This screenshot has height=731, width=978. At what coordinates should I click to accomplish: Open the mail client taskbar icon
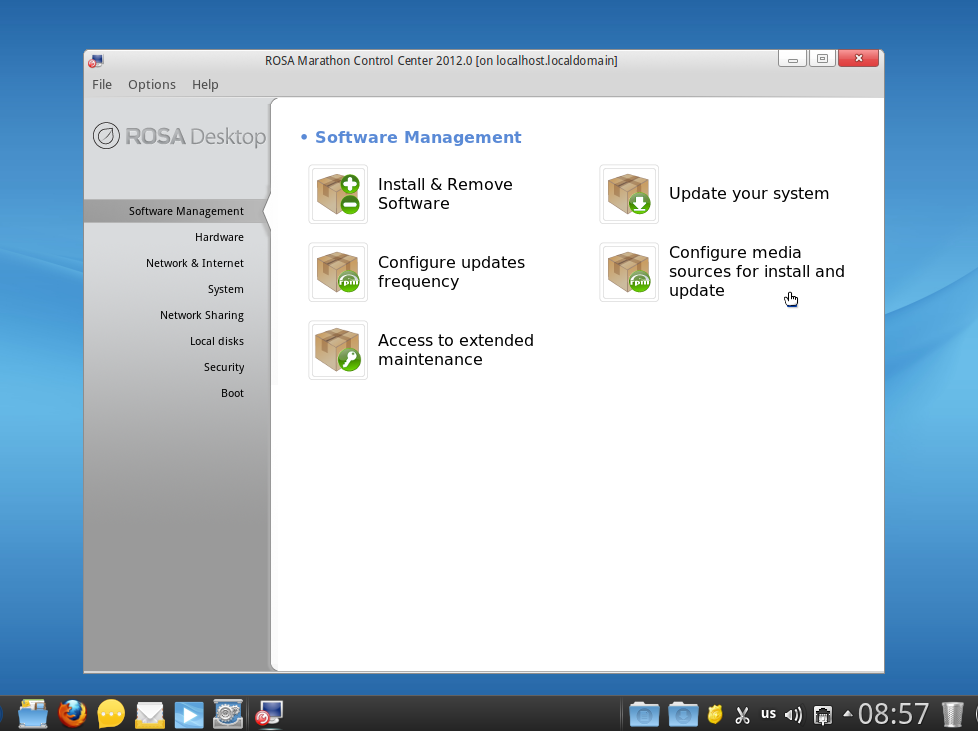(150, 715)
